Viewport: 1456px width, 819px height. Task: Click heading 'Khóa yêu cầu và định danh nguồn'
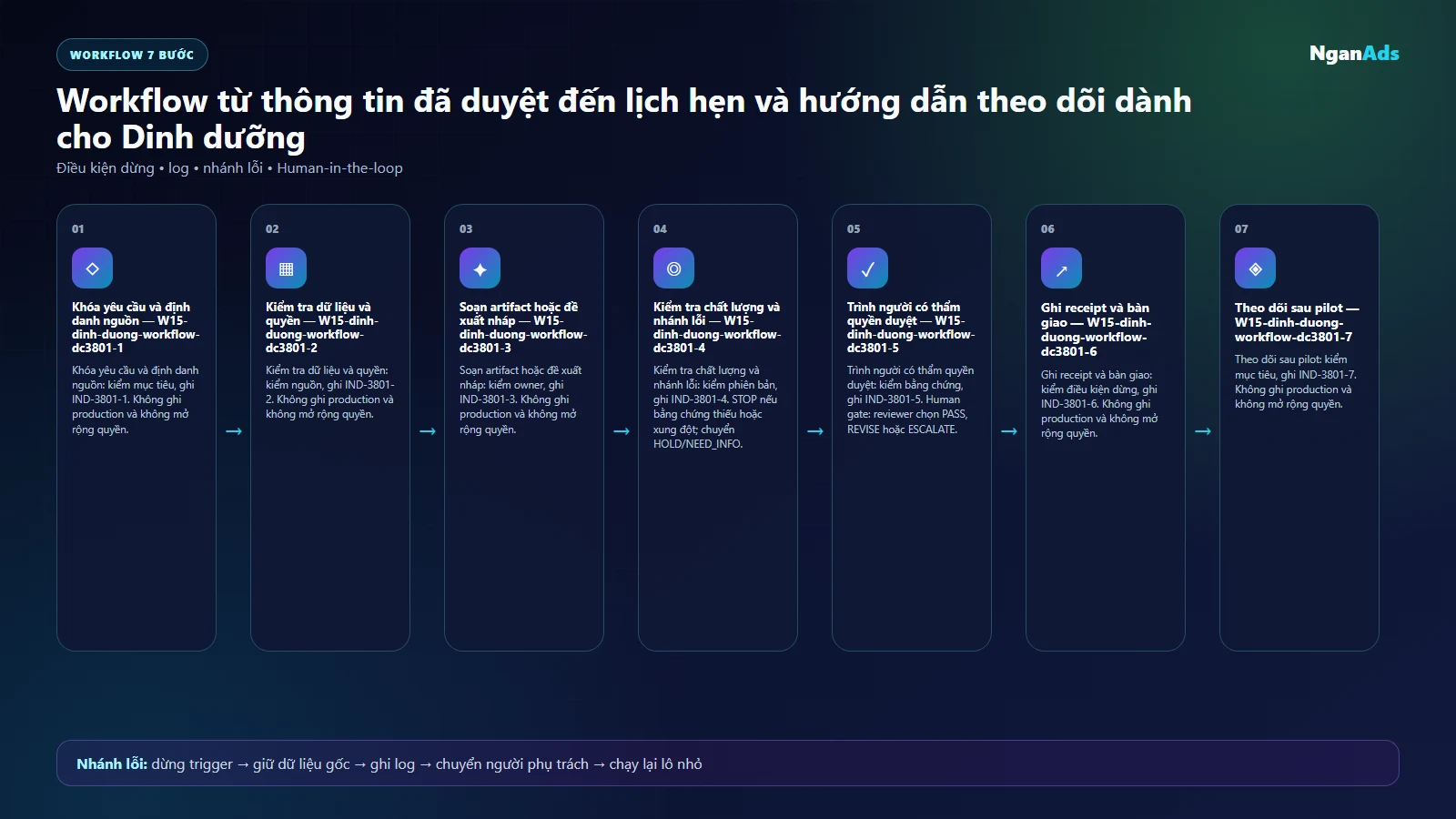[136, 328]
